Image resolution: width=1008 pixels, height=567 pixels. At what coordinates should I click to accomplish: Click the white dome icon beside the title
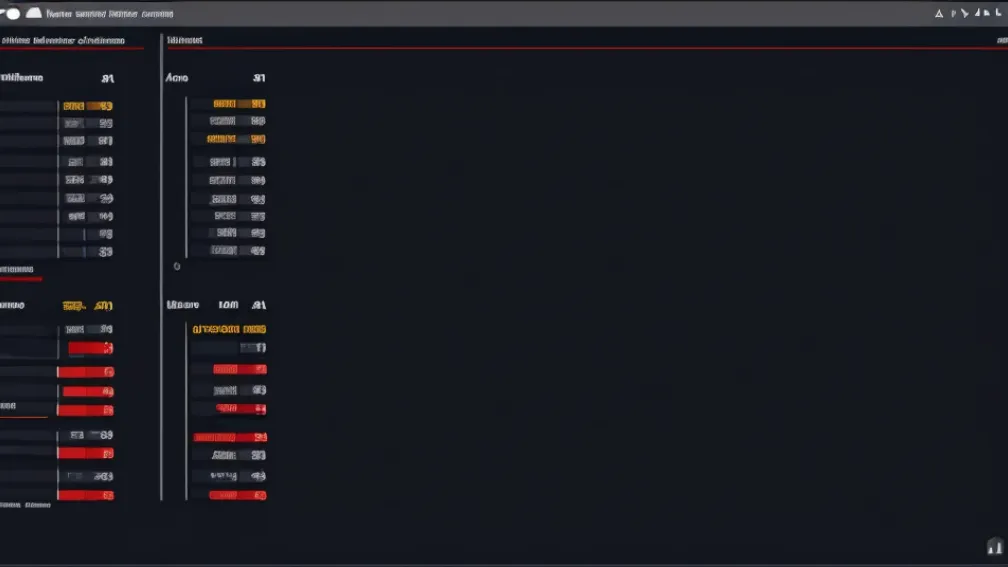[33, 13]
